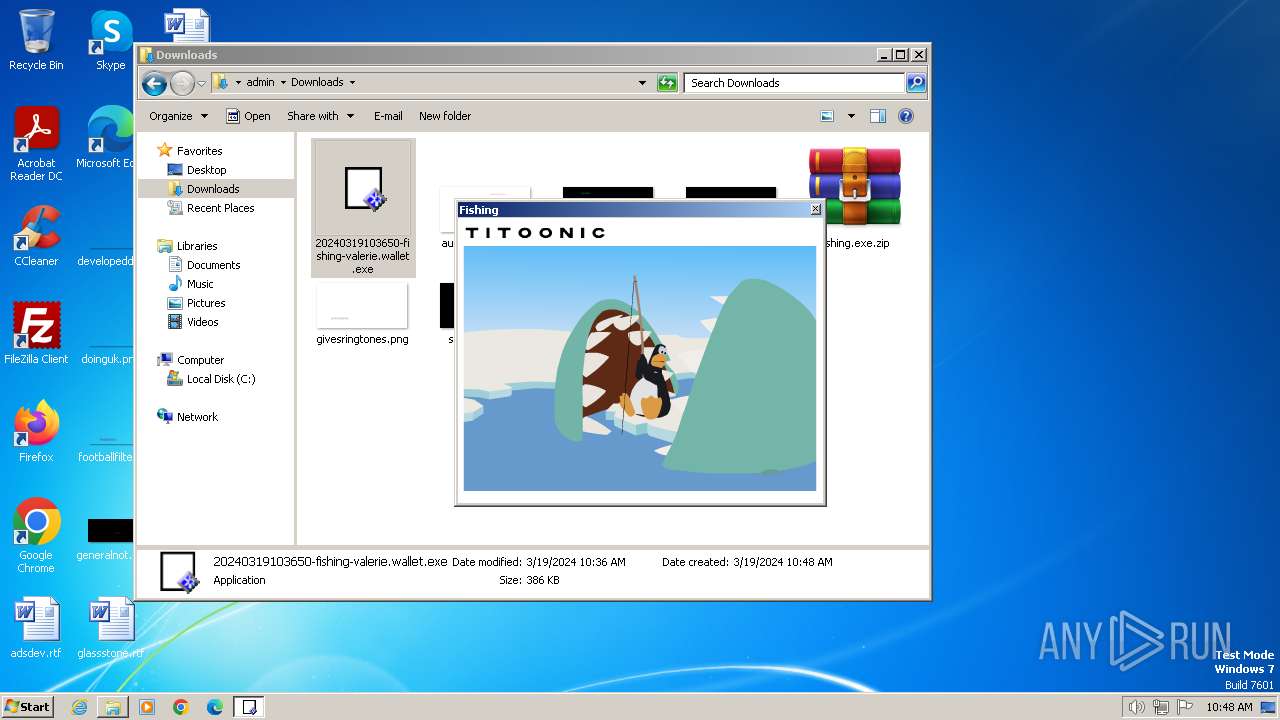
Task: Select Libraries in the navigation pane
Action: point(197,246)
